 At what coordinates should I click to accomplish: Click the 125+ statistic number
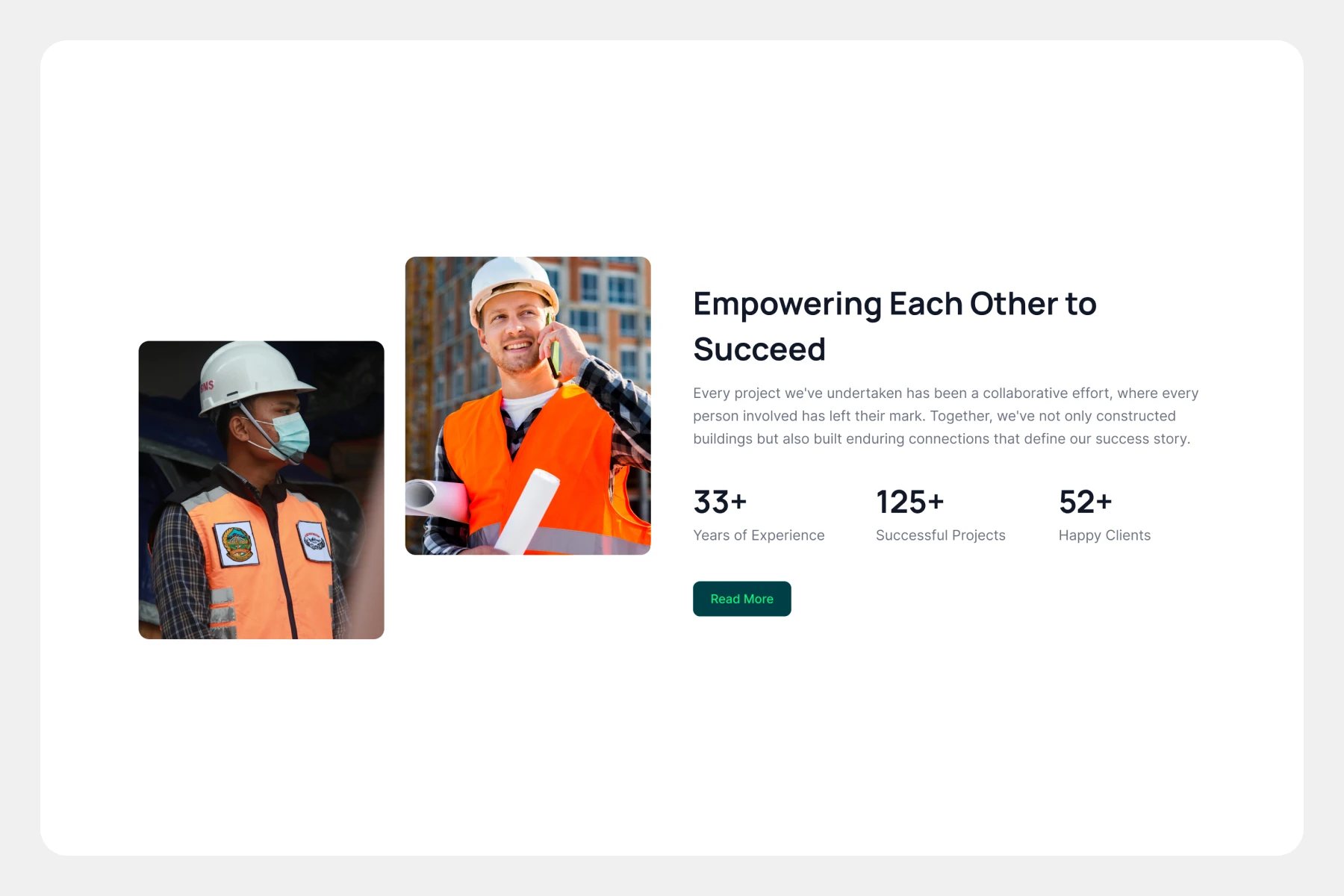tap(909, 502)
